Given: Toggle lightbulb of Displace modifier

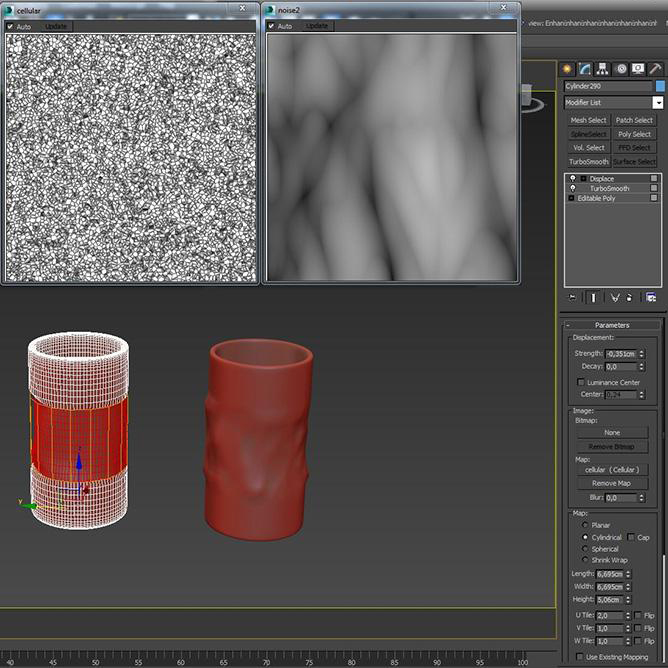Looking at the screenshot, I should pyautogui.click(x=573, y=179).
